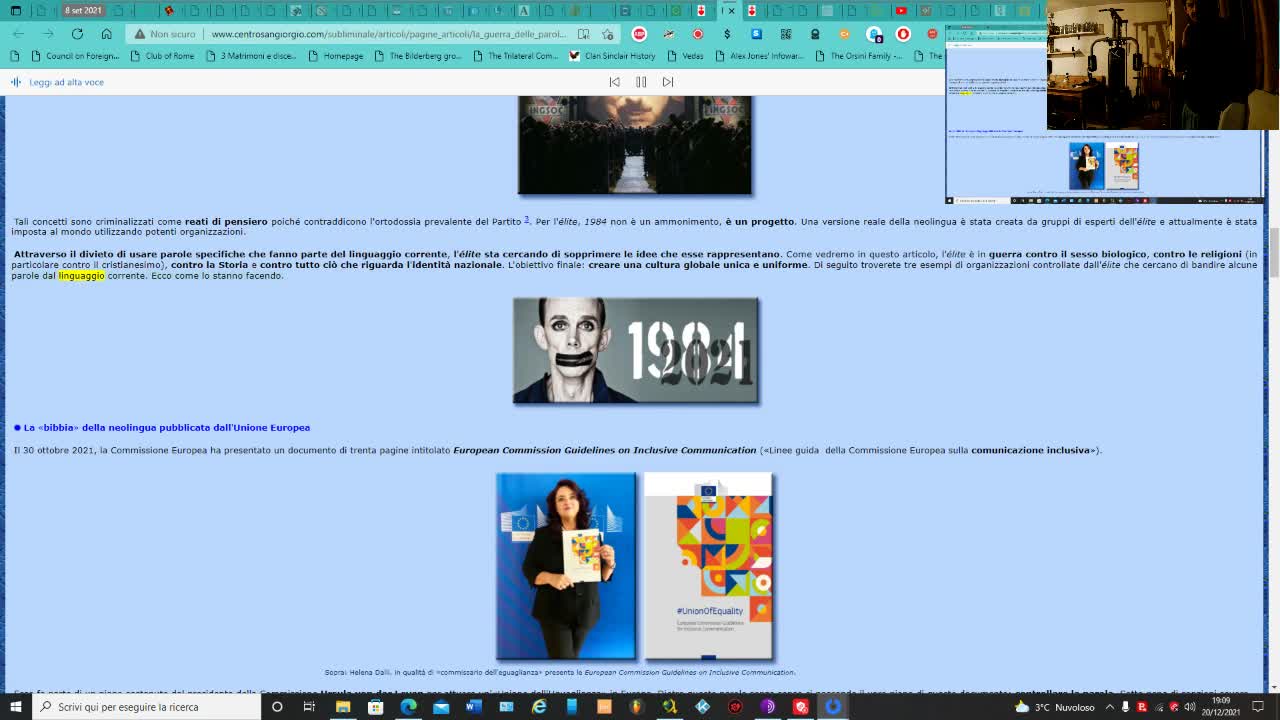1280x720 pixels.
Task: Click the Leggi ad alta voce label
Action: [x=66, y=82]
